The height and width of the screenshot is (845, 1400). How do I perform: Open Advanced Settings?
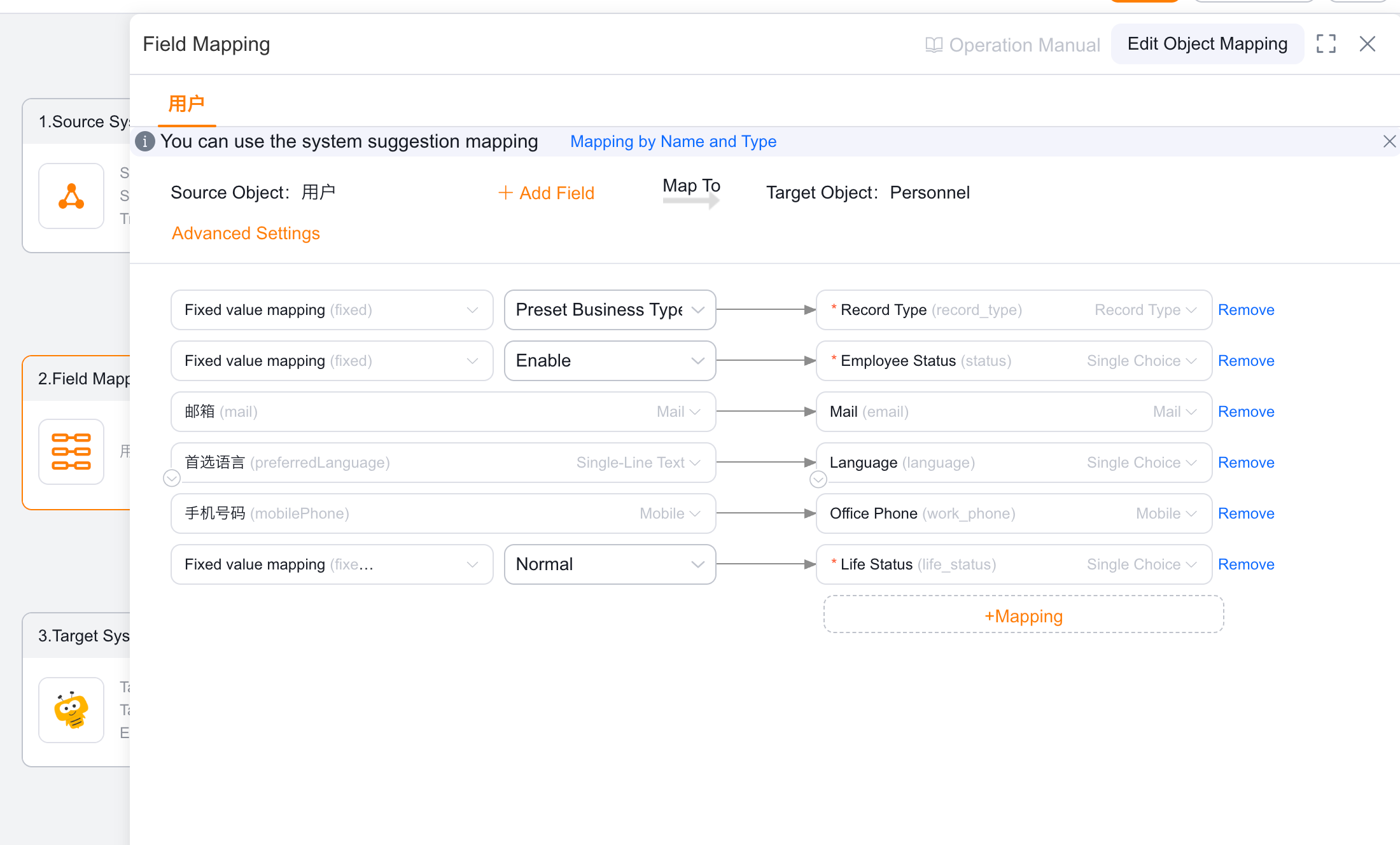(x=246, y=234)
